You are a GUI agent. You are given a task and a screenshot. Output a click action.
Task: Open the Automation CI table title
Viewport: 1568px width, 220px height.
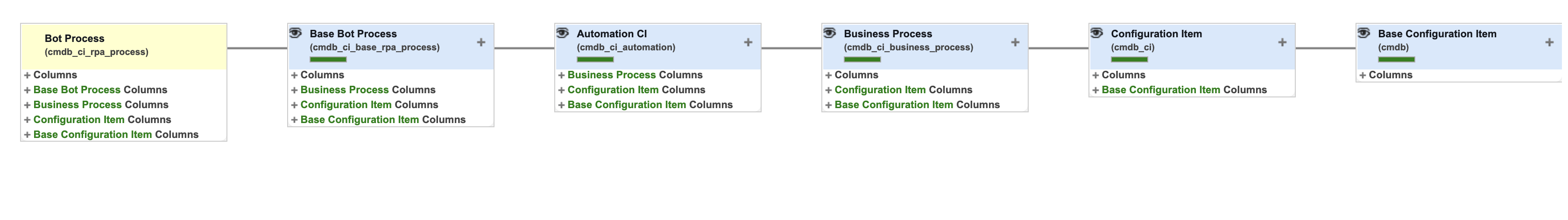click(612, 34)
